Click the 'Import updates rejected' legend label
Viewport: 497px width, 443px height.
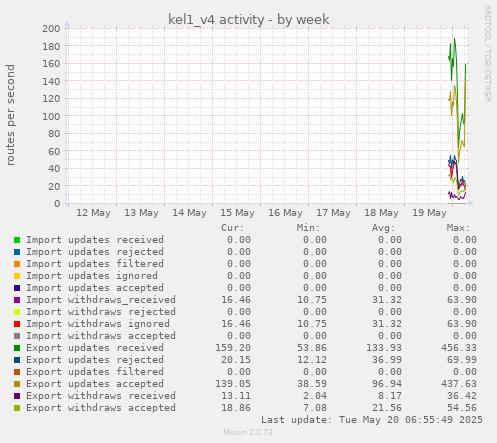[95, 252]
